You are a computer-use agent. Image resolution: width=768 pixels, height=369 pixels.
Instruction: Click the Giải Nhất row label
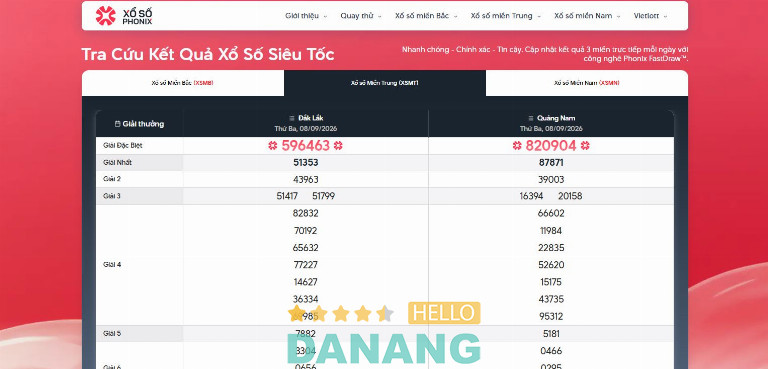[118, 162]
